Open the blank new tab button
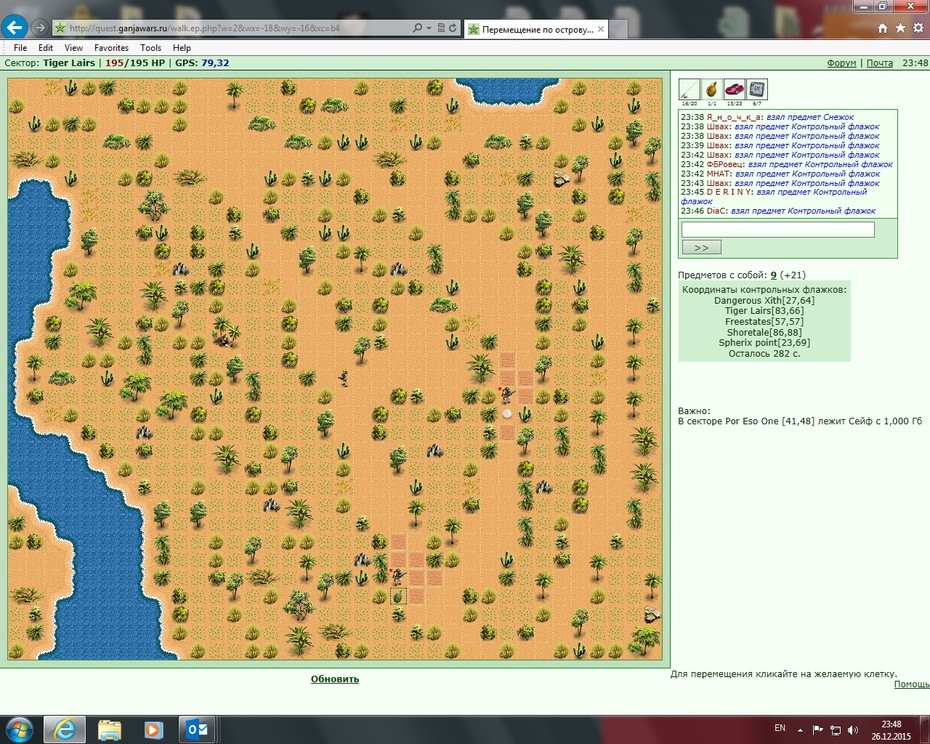 click(x=618, y=29)
